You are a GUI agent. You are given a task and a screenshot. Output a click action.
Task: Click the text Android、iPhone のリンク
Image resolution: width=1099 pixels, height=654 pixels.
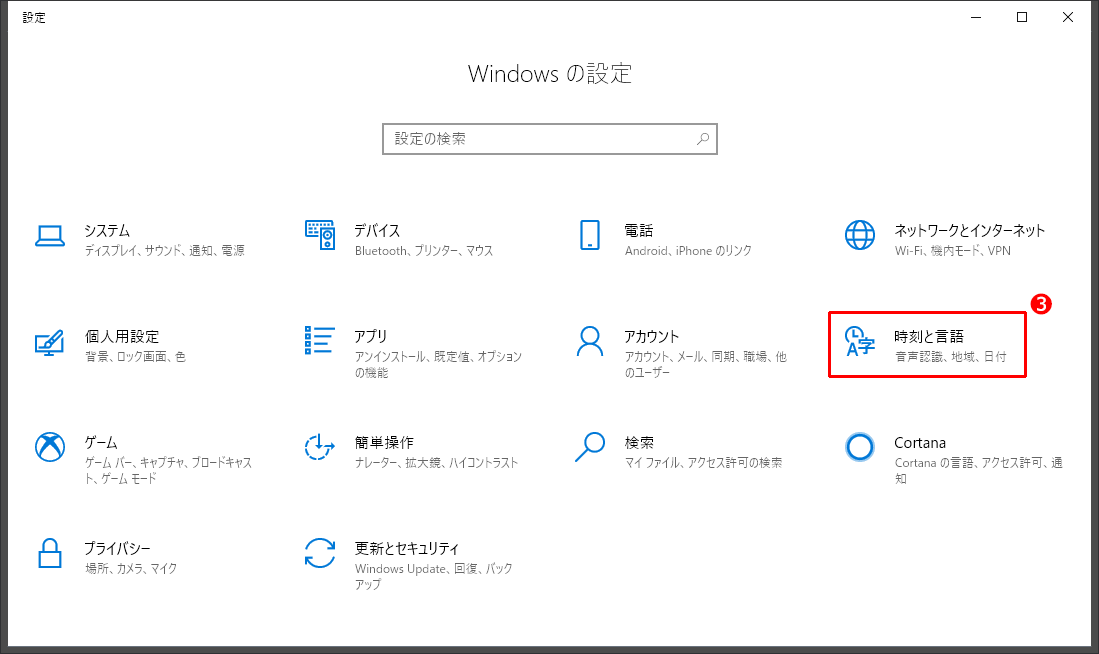(688, 251)
